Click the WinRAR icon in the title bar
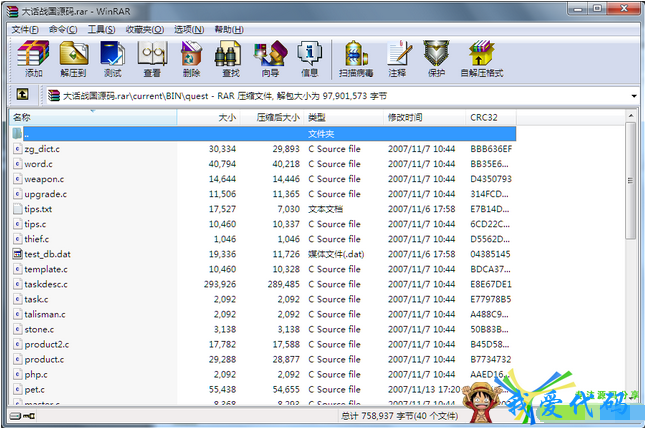Image resolution: width=645 pixels, height=428 pixels. 13,11
